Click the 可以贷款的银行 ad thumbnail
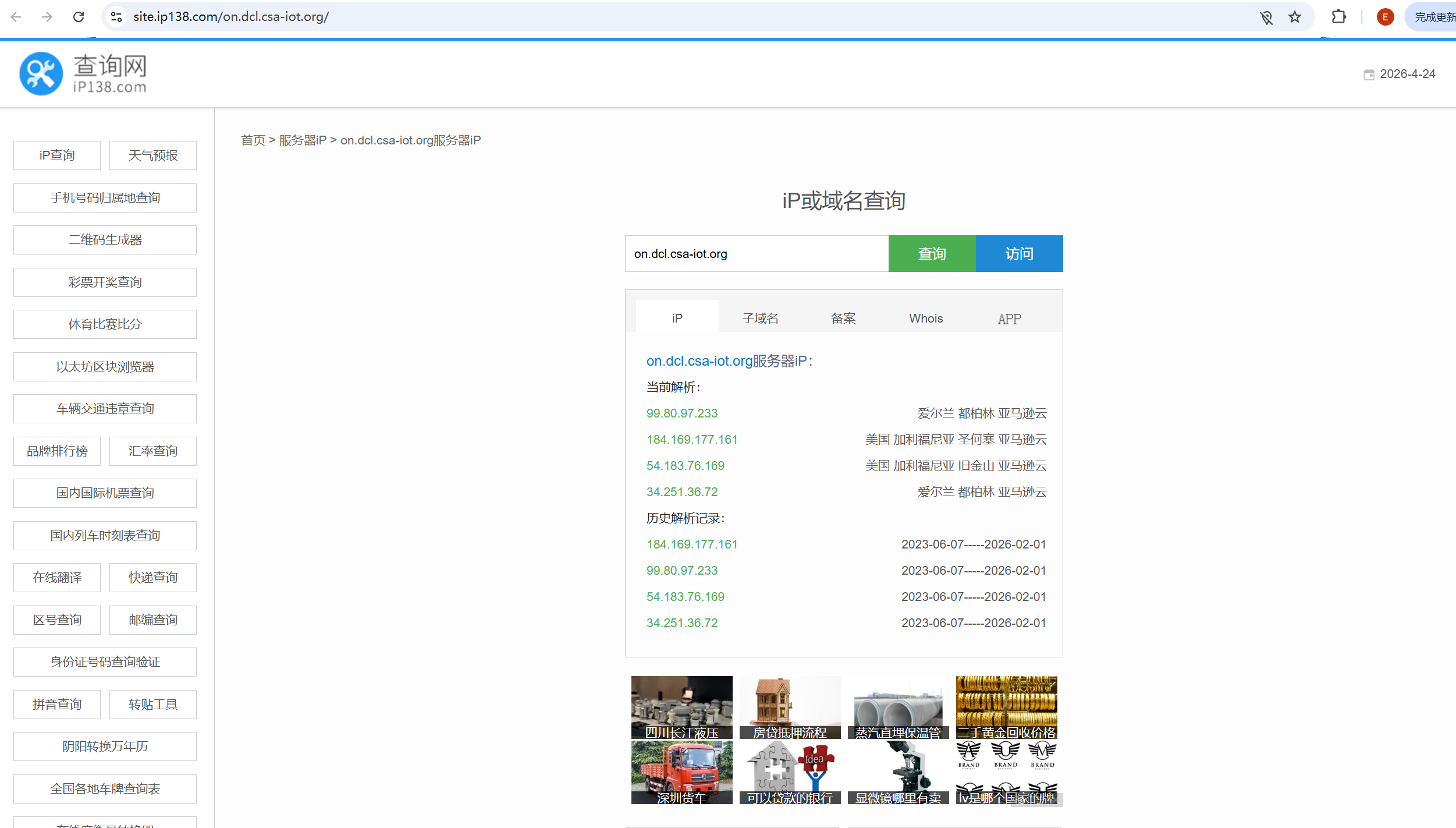 point(790,773)
